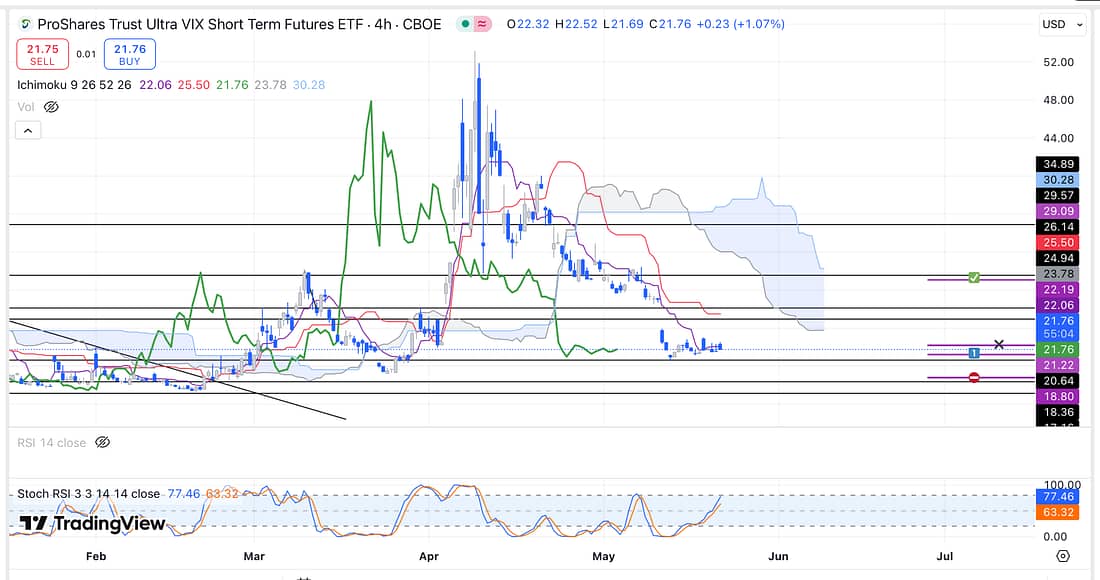Click the red stop-loss order marker
This screenshot has width=1100, height=580.
[974, 377]
